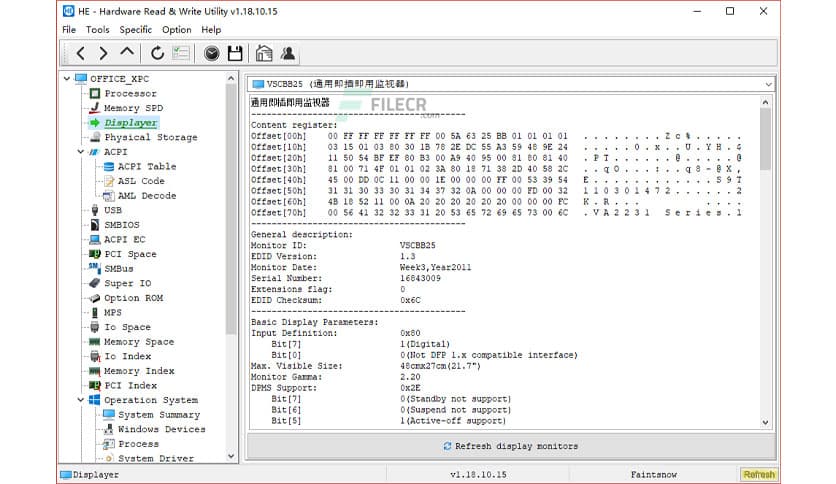Screen dimensions: 836x484
Task: Click the round clock toolbar icon
Action: [x=212, y=53]
